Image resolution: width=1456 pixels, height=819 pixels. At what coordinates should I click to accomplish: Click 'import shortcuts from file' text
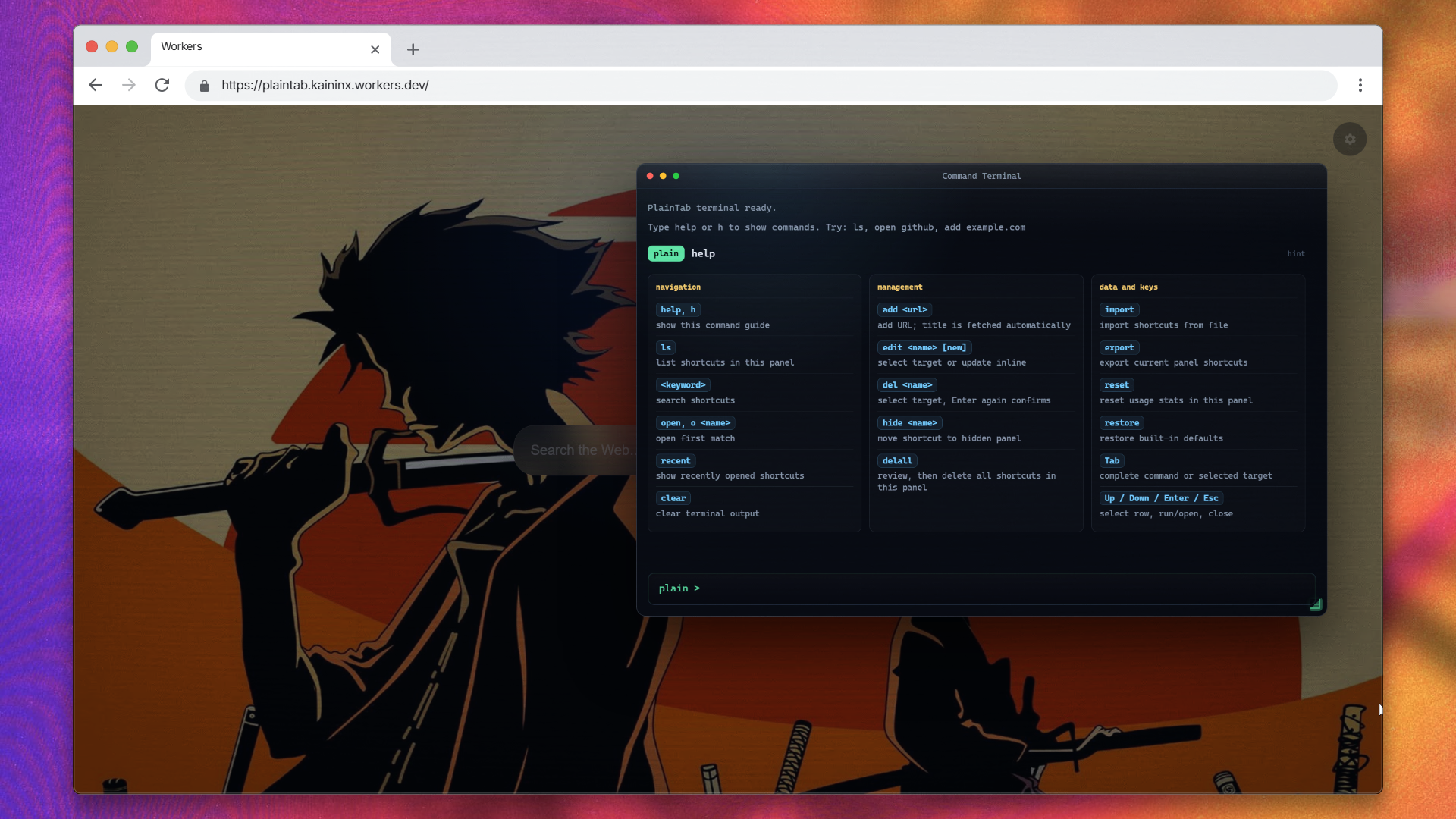point(1164,325)
